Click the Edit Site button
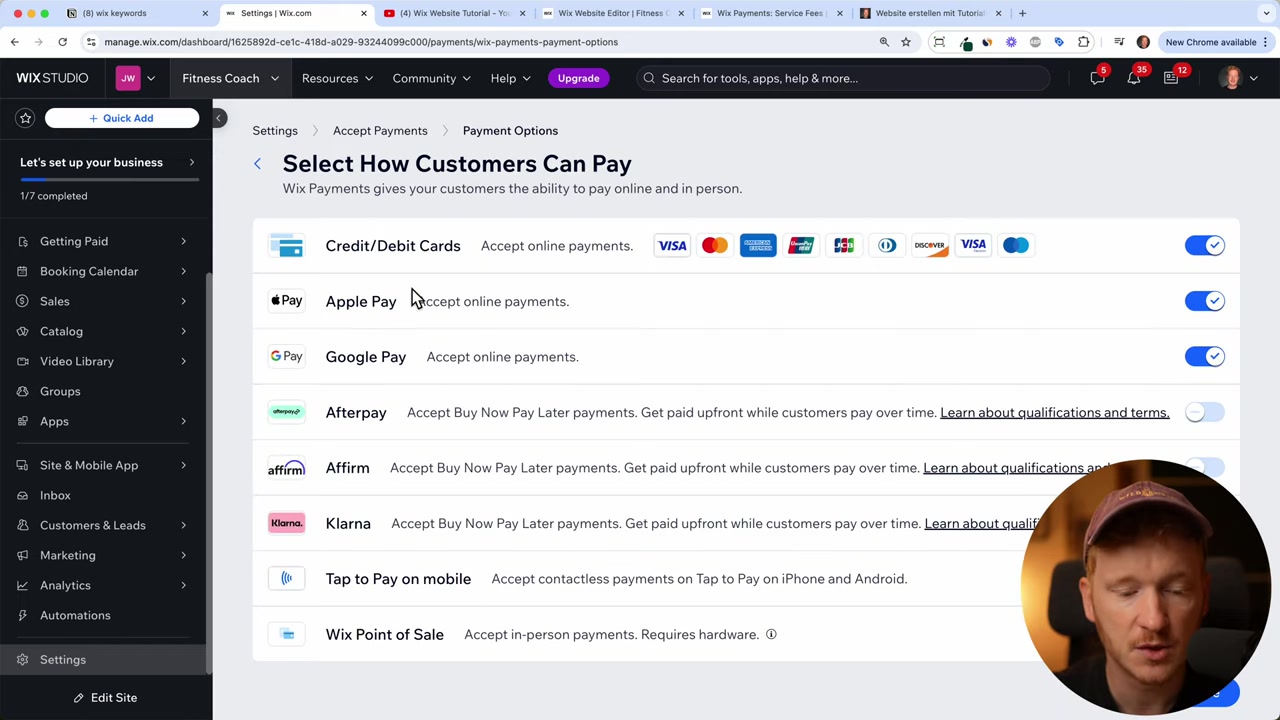The image size is (1280, 720). click(106, 697)
